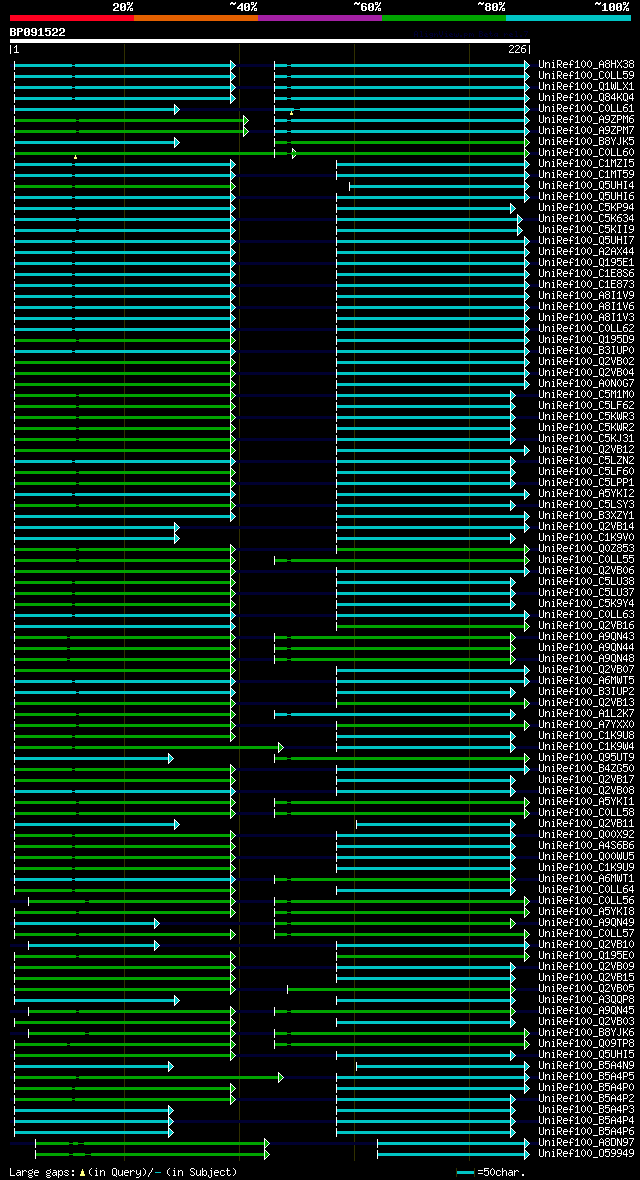Select label UniRef100_Q95UT9
Screen dimensions: 640x1180
click(x=587, y=757)
